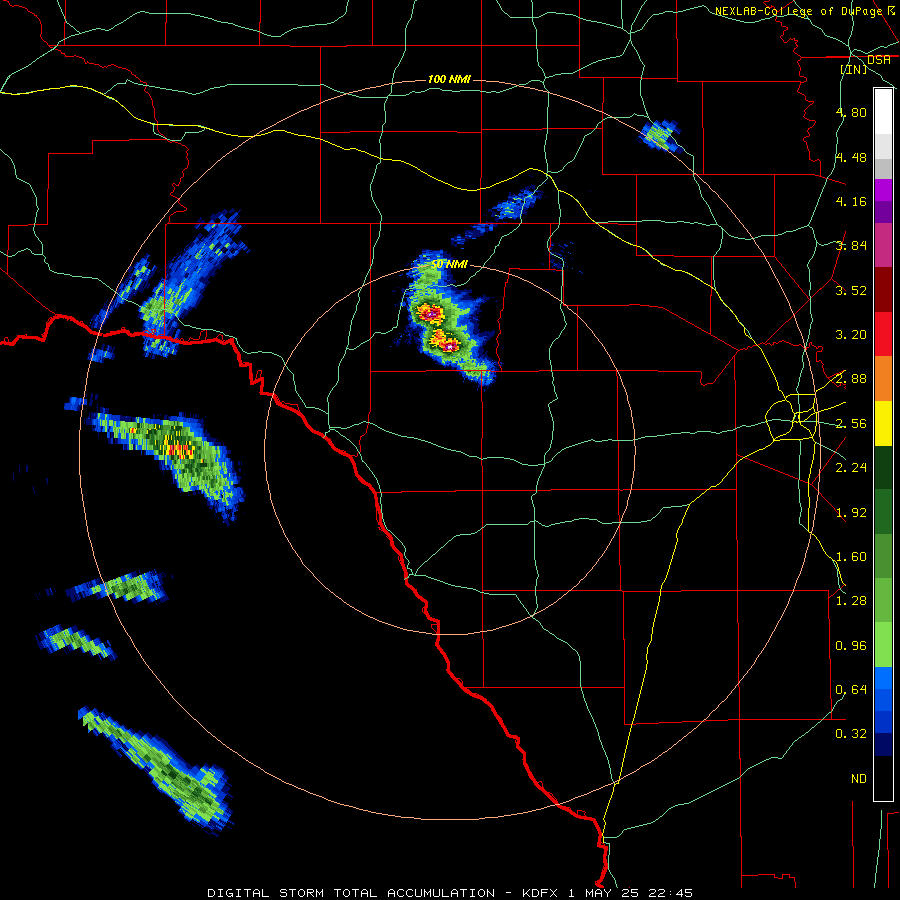Click the 3.52 legend value

point(851,290)
